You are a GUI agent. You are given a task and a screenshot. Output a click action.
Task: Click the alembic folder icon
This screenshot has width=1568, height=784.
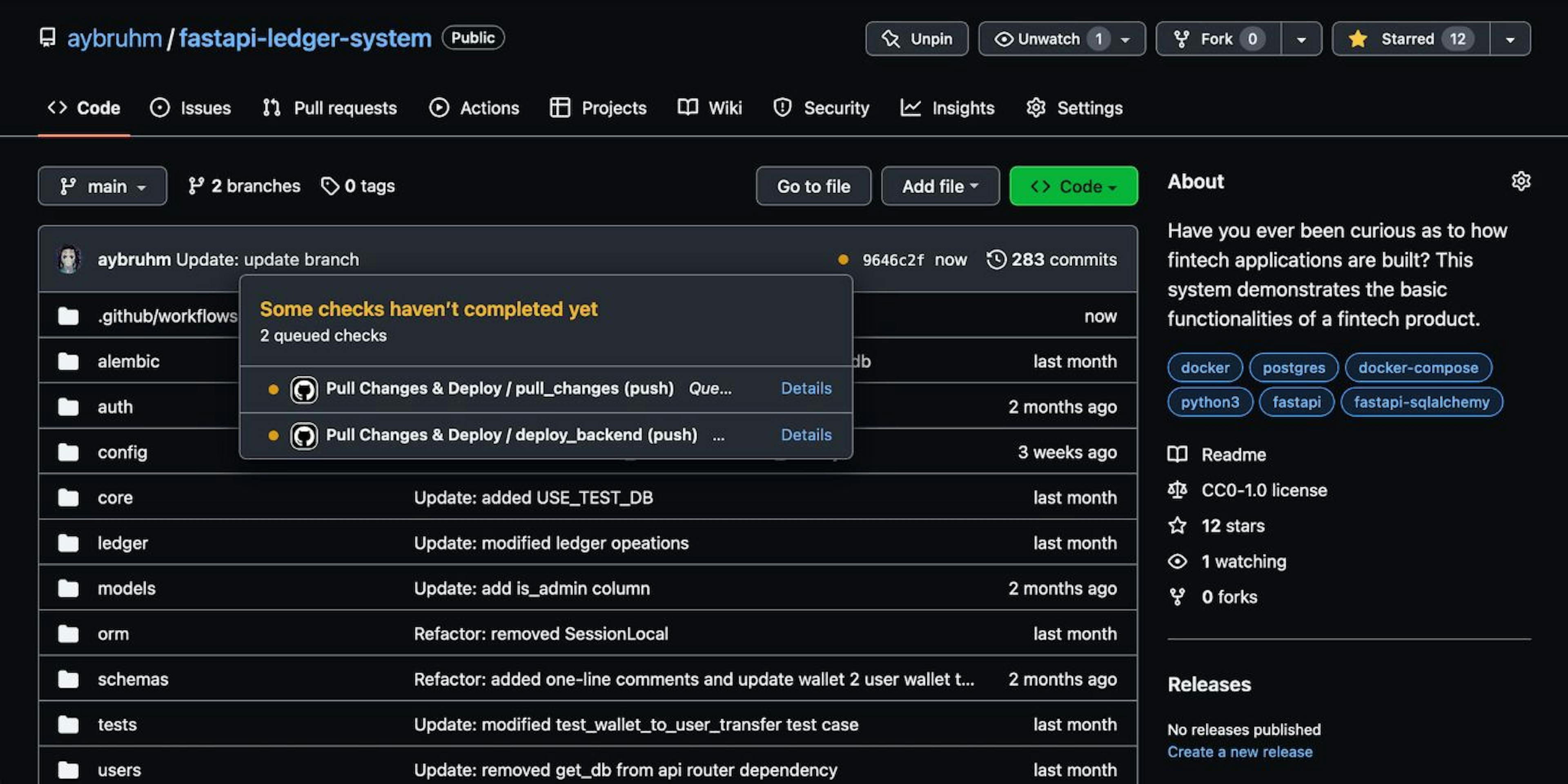pyautogui.click(x=68, y=361)
